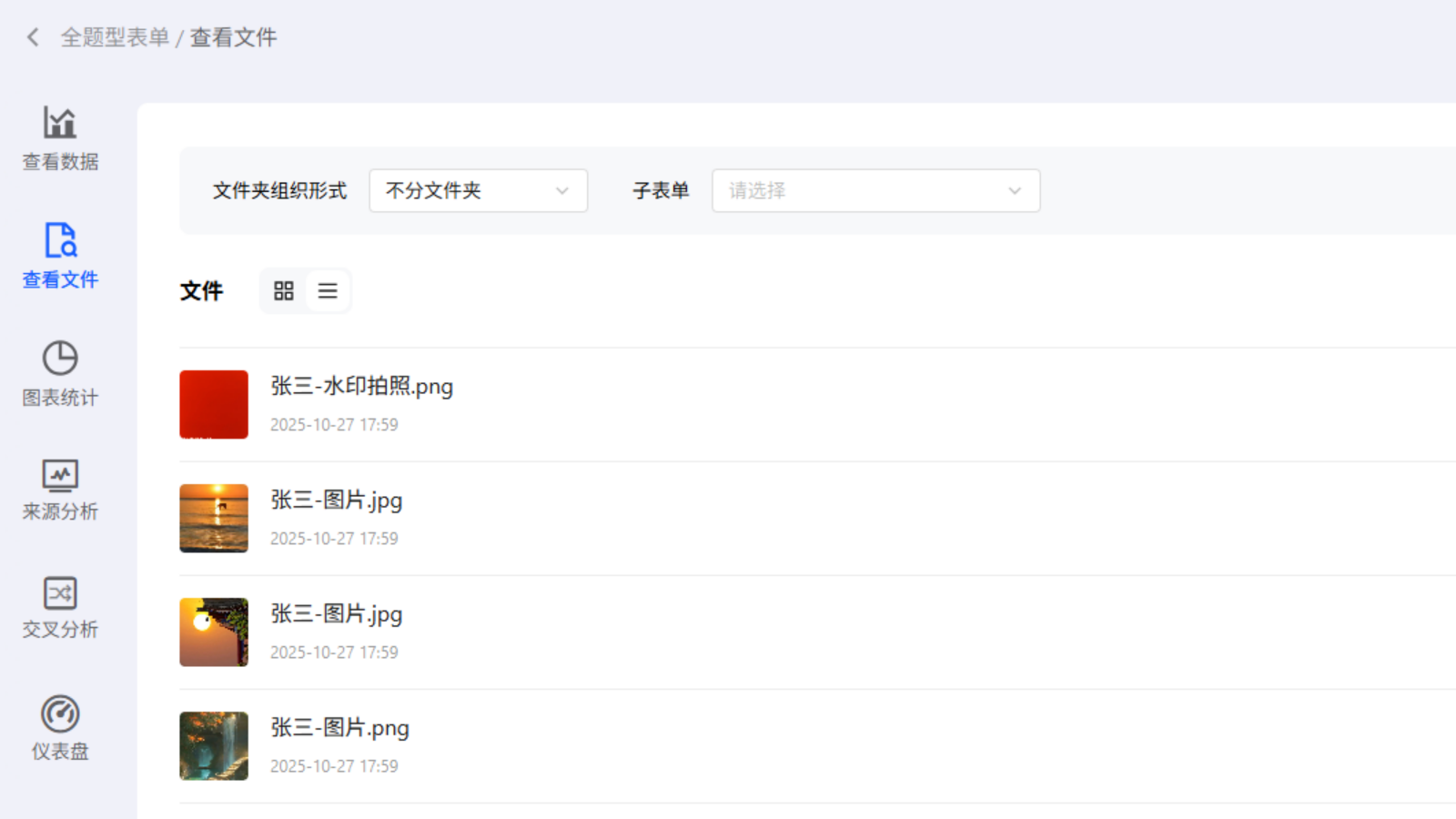Click the waterfall forest image thumbnail
Image resolution: width=1456 pixels, height=819 pixels.
214,746
